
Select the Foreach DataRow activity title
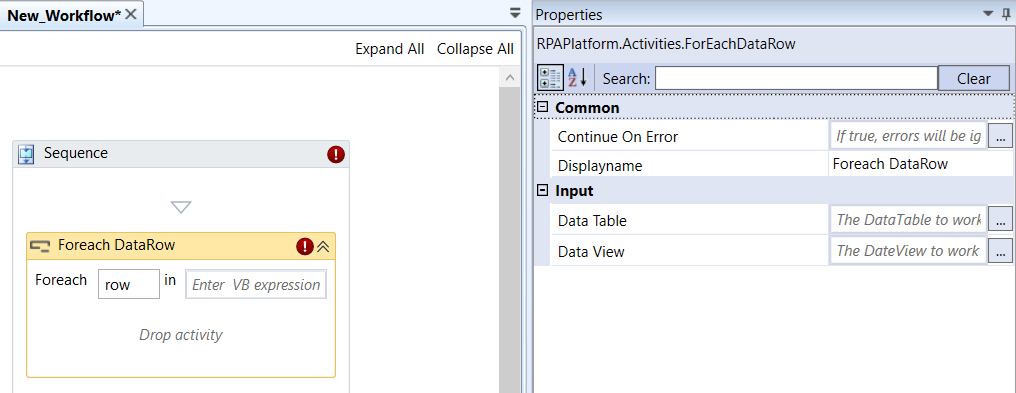117,245
